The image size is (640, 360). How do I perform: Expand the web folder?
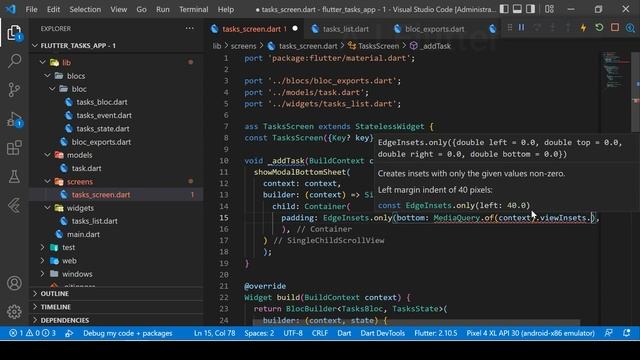click(x=42, y=261)
